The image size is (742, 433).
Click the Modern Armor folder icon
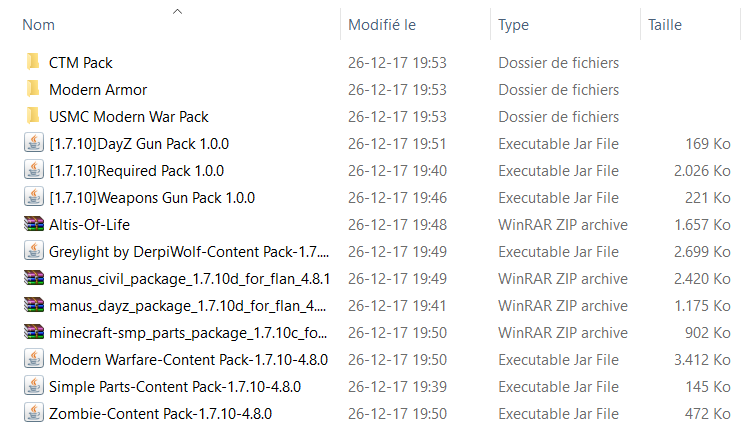click(33, 89)
